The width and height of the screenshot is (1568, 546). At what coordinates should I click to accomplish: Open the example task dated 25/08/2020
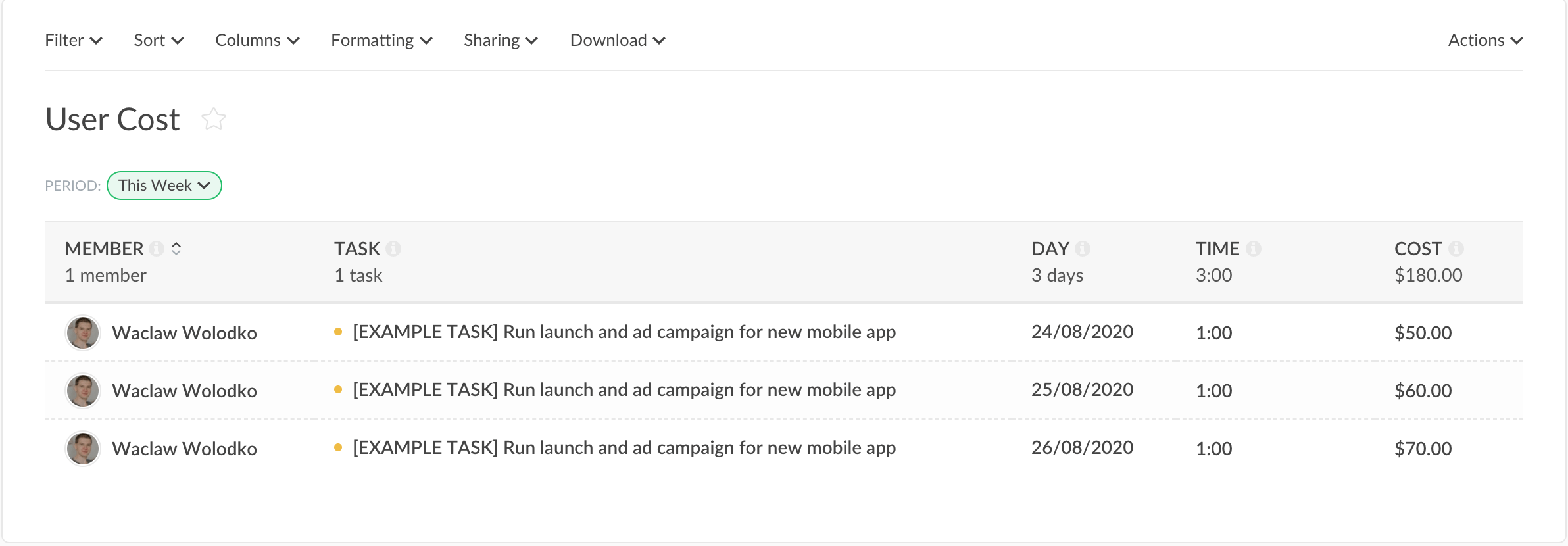pyautogui.click(x=624, y=390)
